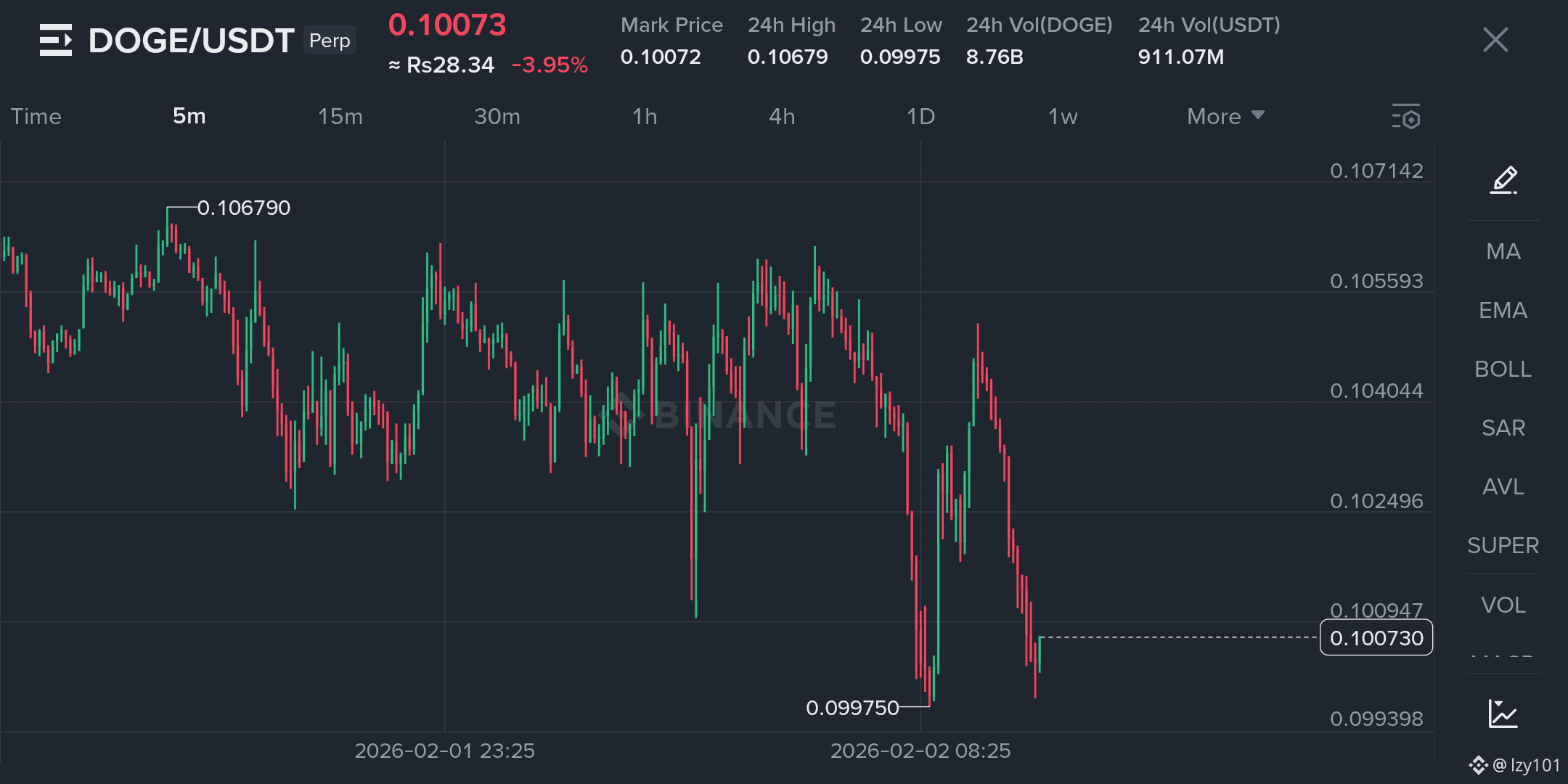
Task: Select the drawing pencil tool
Action: (x=1503, y=180)
